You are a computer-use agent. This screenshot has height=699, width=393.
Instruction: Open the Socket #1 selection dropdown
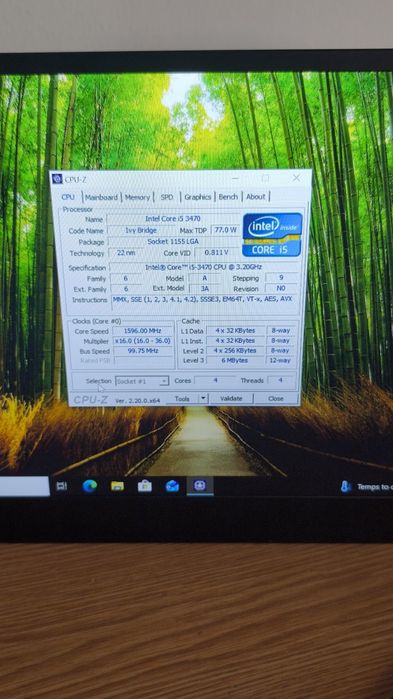(x=142, y=381)
